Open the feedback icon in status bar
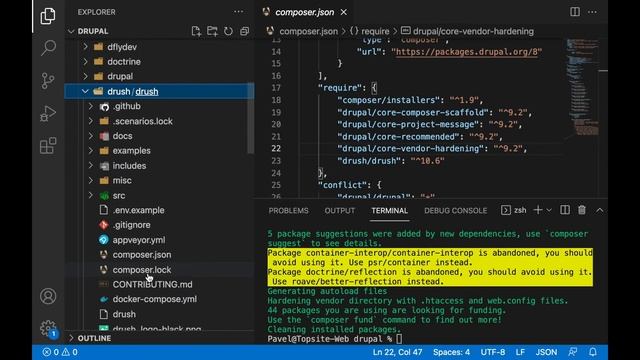The width and height of the screenshot is (640, 360). pos(573,352)
